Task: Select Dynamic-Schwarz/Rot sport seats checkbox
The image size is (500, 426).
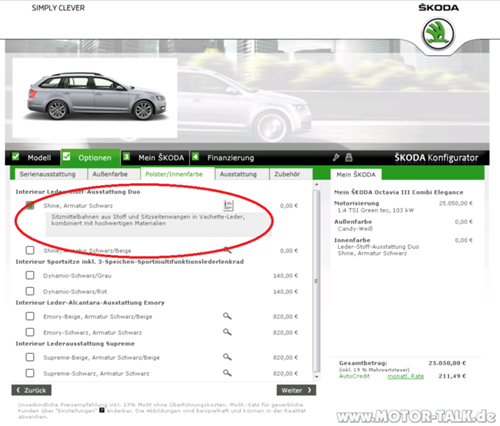Action: 30,291
